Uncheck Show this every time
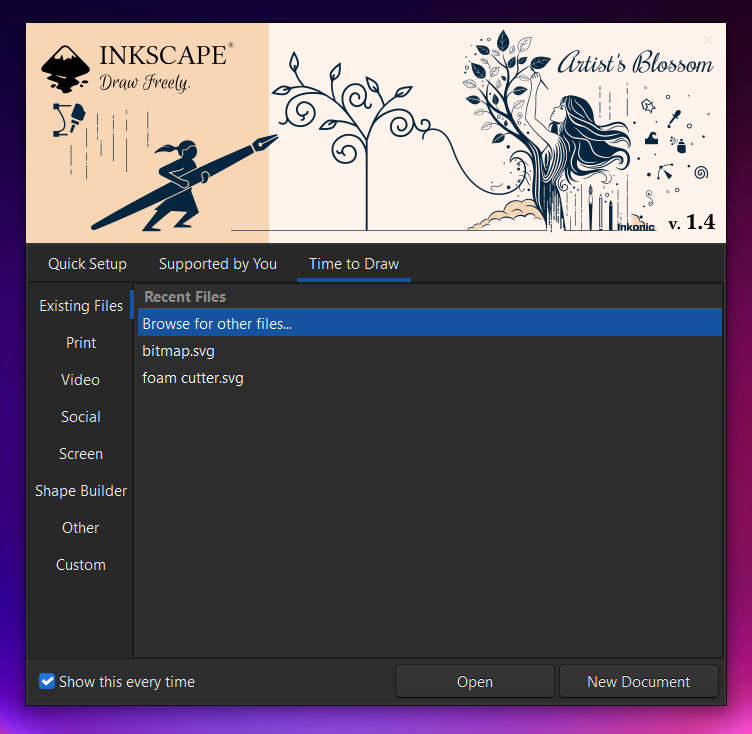752x734 pixels. [x=47, y=681]
